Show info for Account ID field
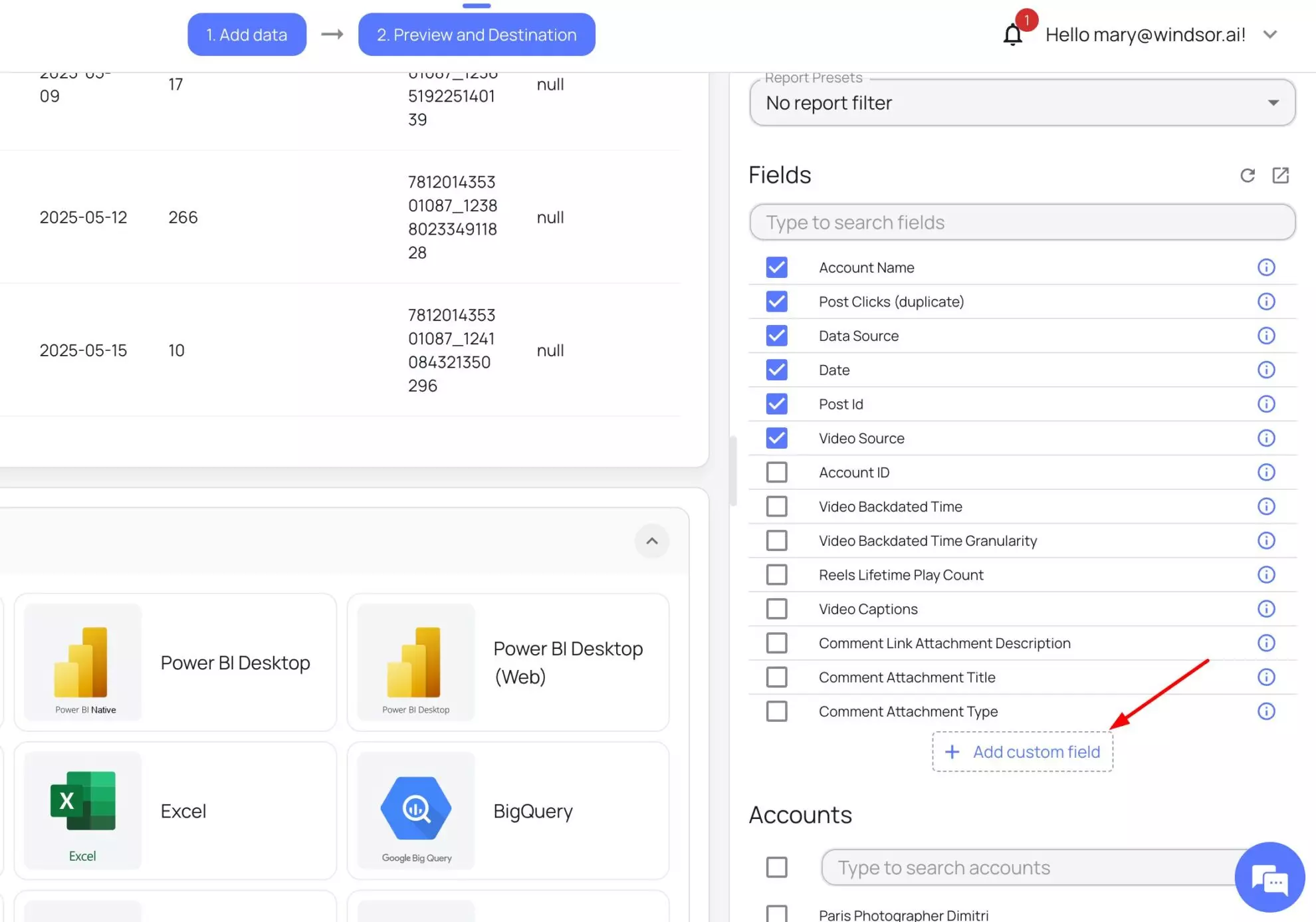The image size is (1316, 922). 1266,472
